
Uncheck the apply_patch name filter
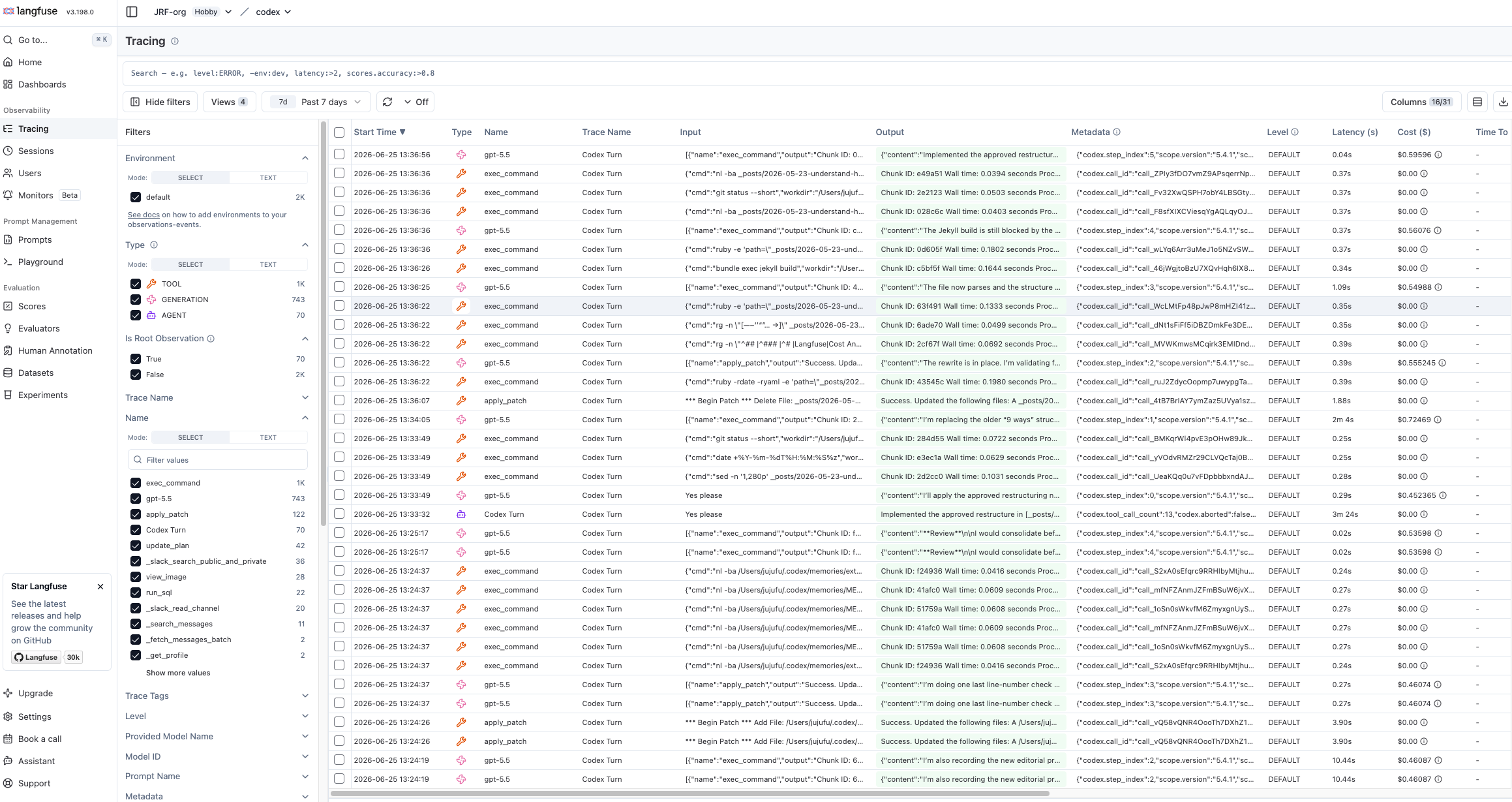[136, 514]
